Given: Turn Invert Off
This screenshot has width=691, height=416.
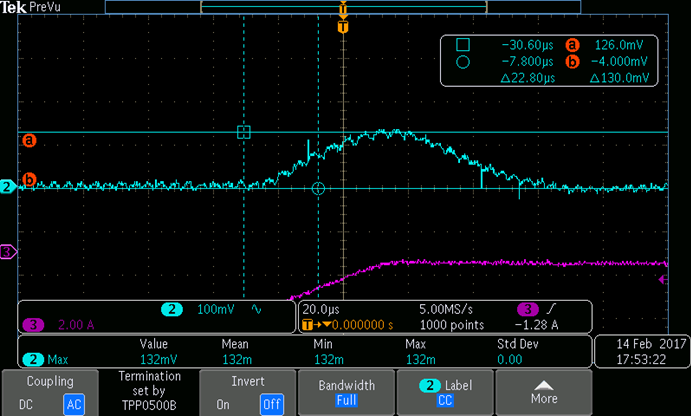Looking at the screenshot, I should click(x=271, y=404).
